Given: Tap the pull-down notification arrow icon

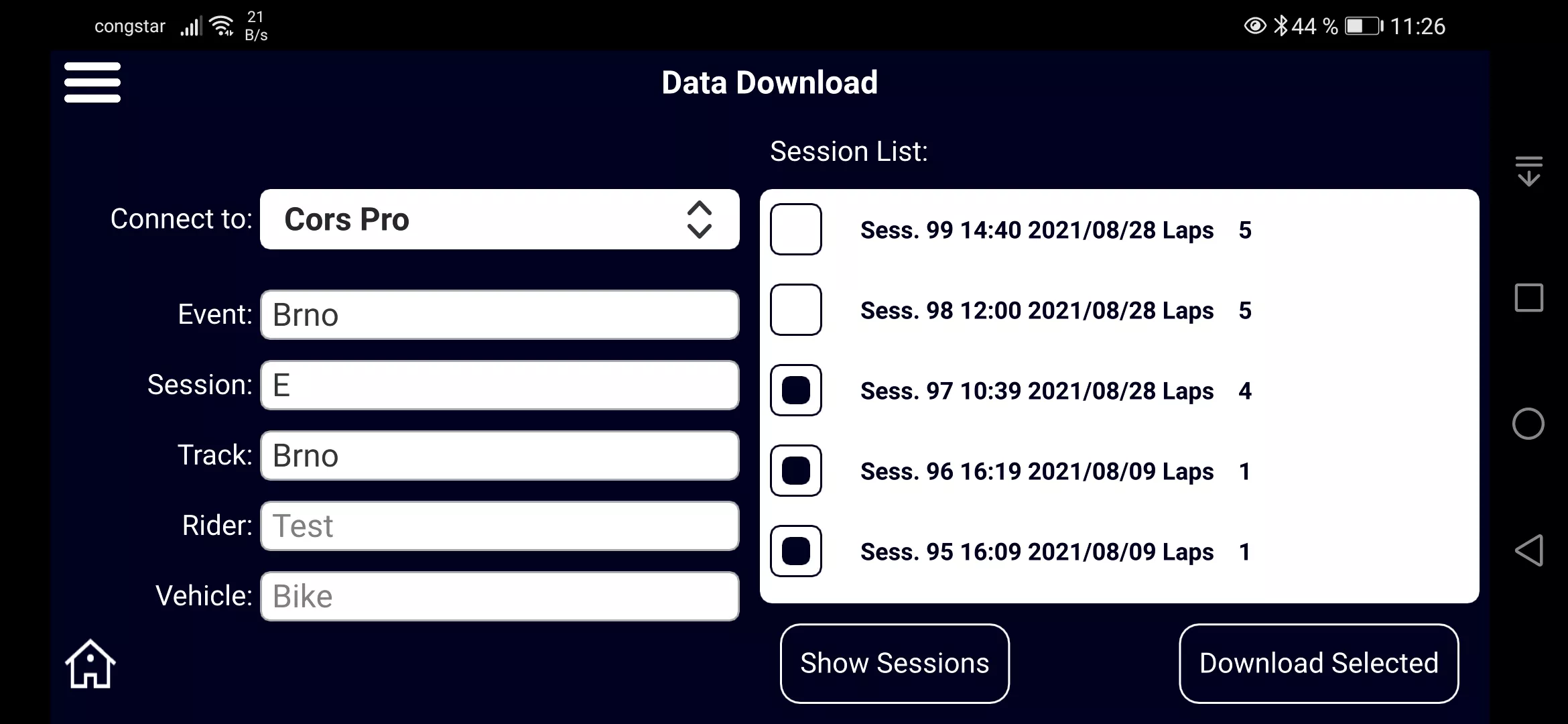Looking at the screenshot, I should tap(1529, 171).
